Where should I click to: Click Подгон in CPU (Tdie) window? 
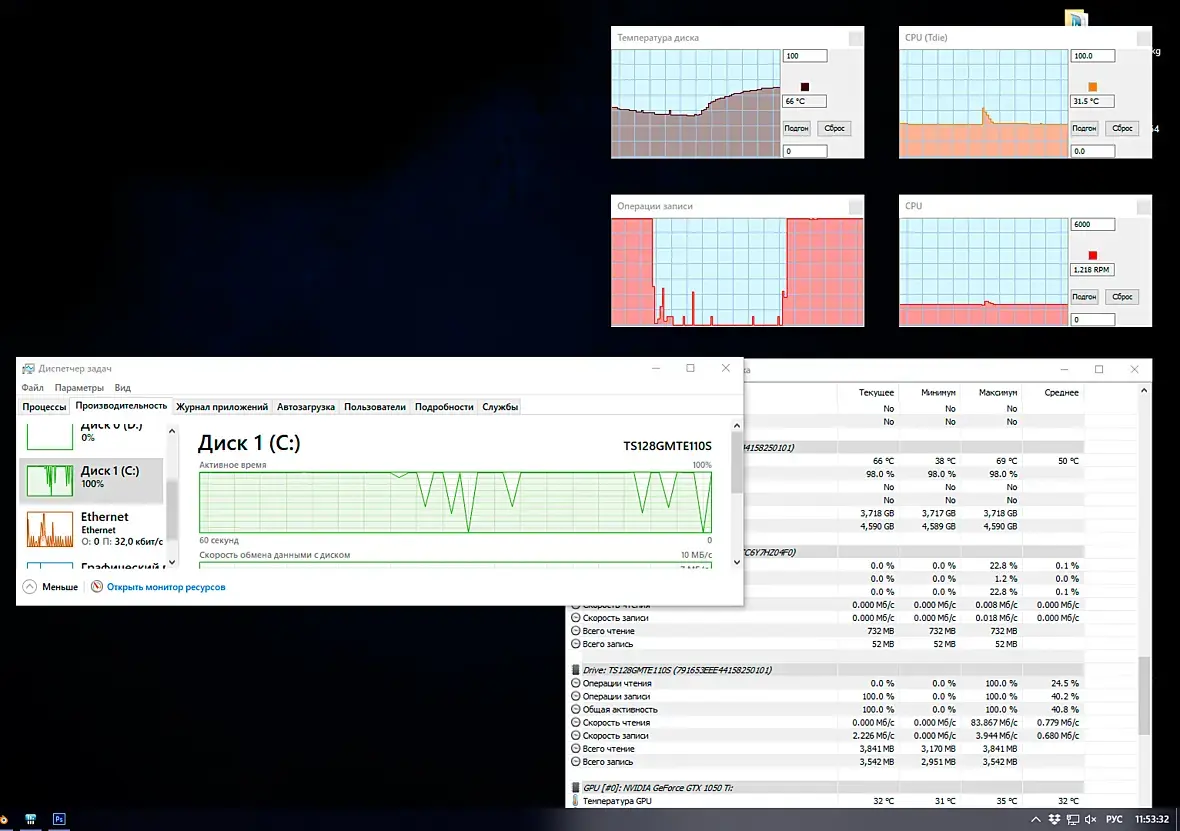pyautogui.click(x=1084, y=128)
